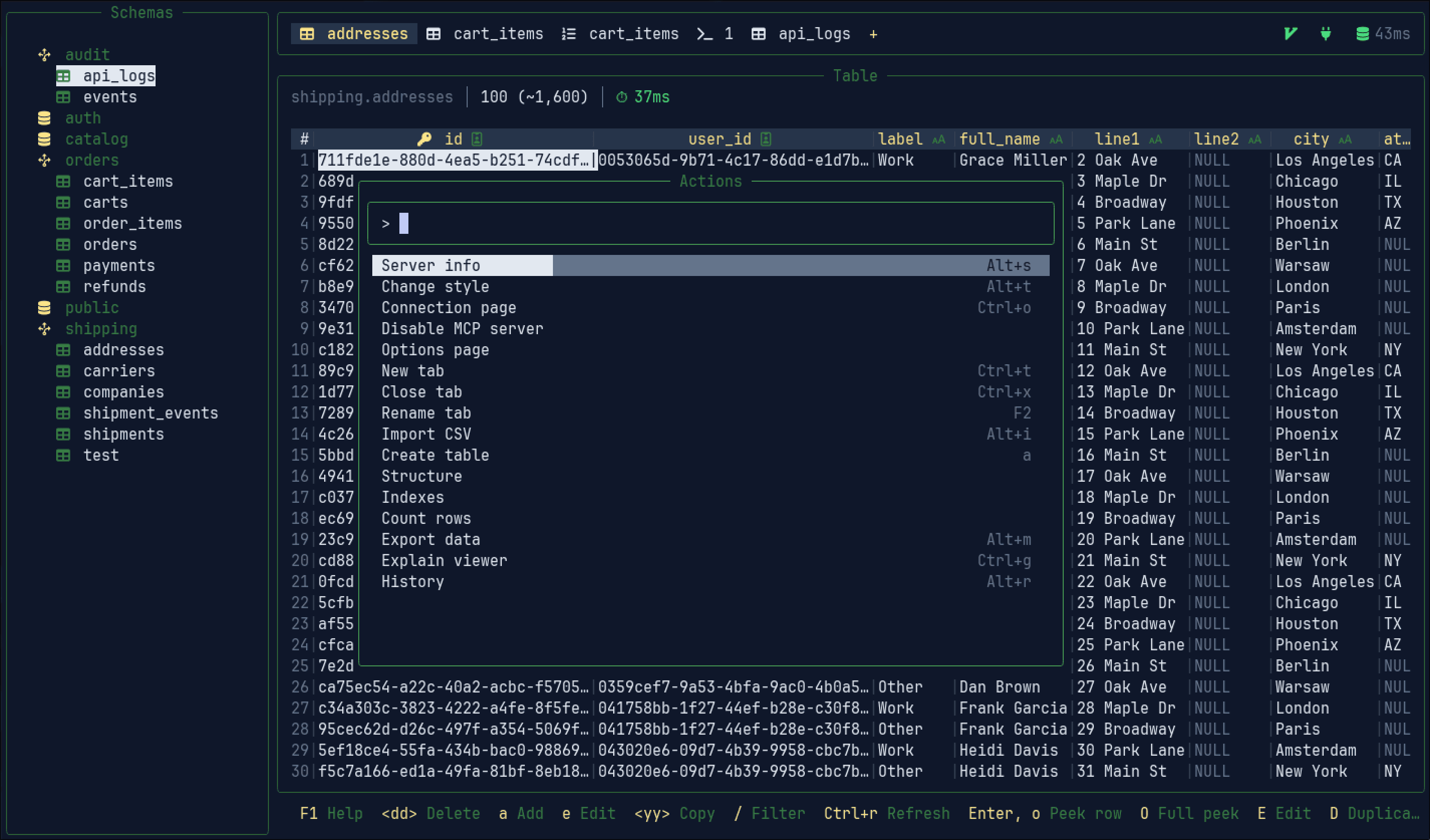
Task: Collapse the orders schema node
Action: (44, 161)
